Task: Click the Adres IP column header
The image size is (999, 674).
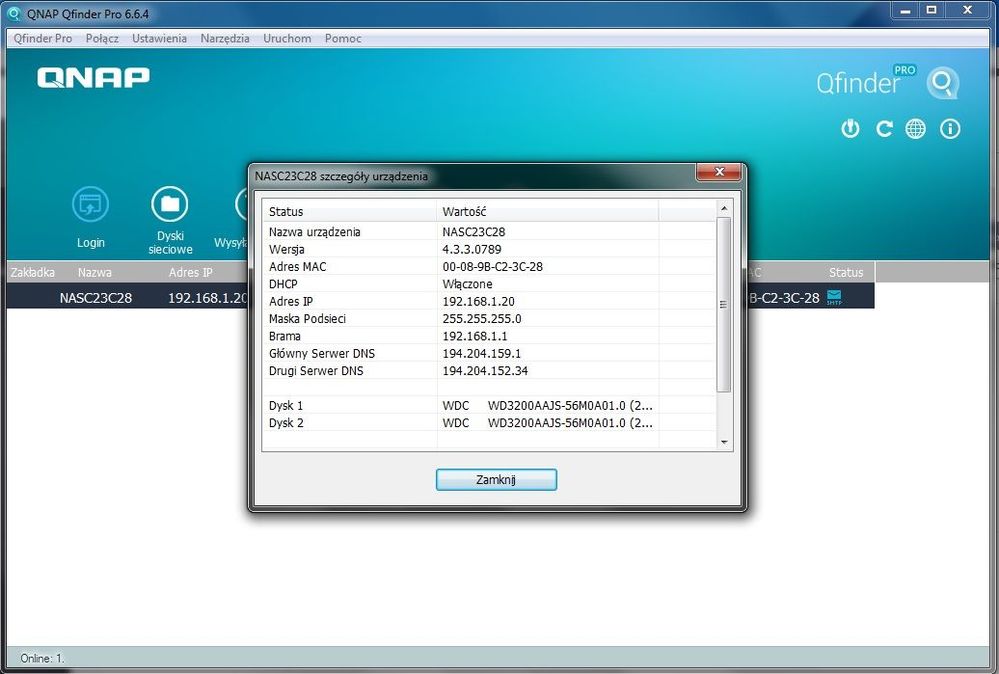Action: click(190, 272)
